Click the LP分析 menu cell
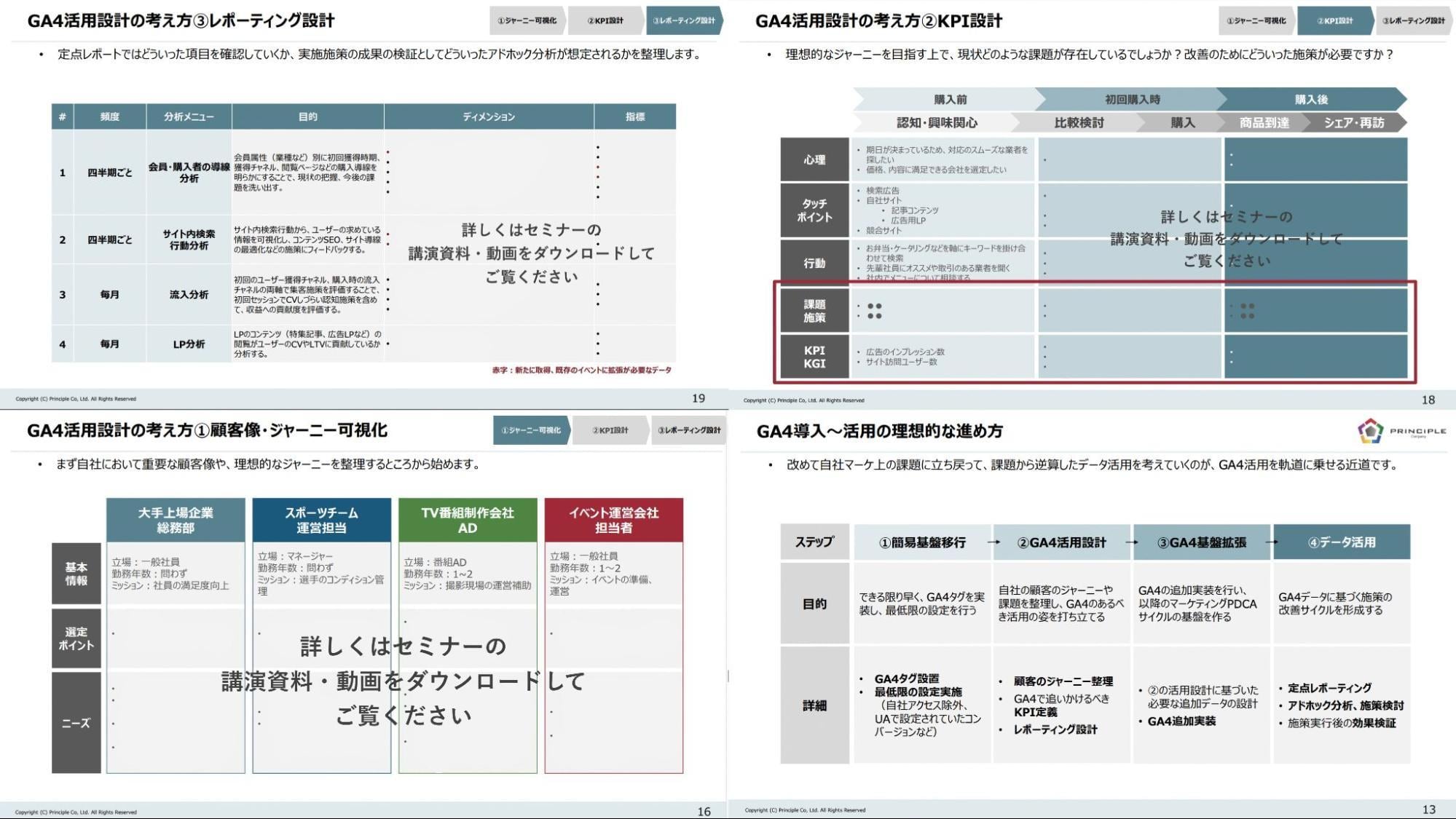1456x819 pixels. click(189, 344)
